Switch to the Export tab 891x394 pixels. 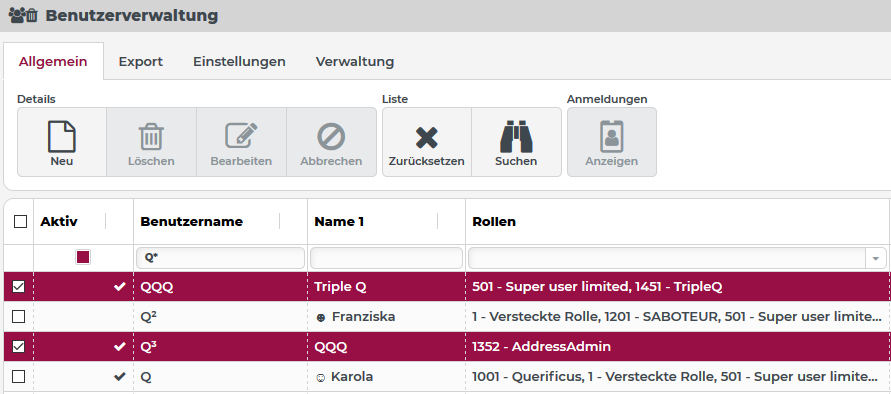[140, 61]
